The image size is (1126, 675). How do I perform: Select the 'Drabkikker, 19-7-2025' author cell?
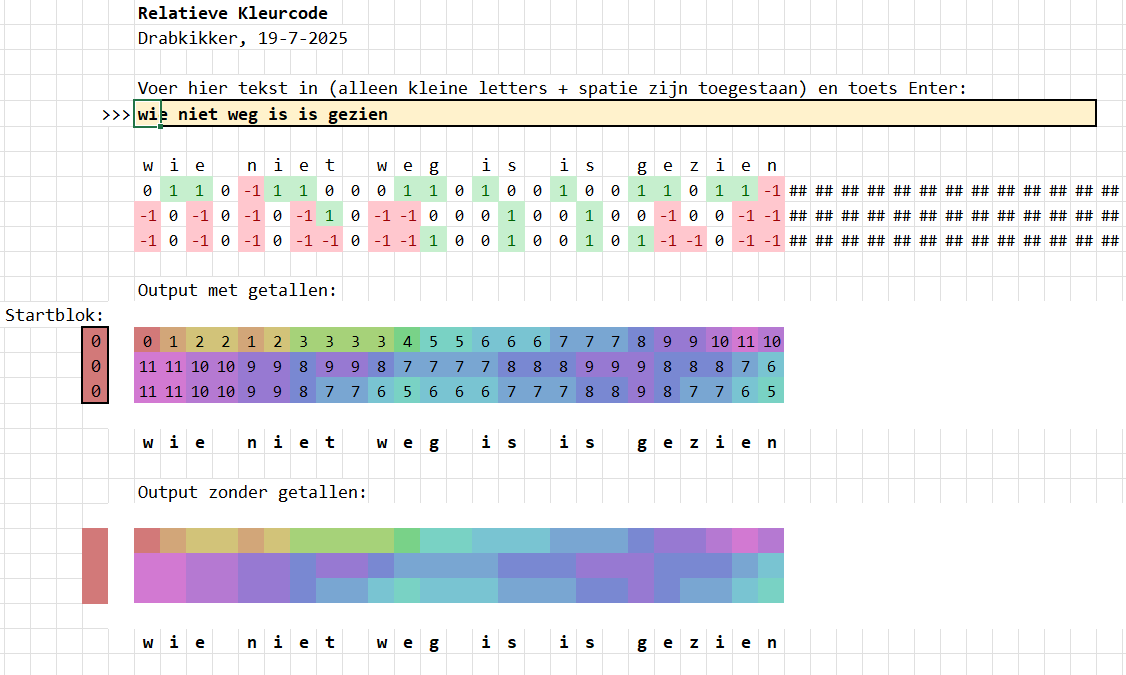point(242,39)
